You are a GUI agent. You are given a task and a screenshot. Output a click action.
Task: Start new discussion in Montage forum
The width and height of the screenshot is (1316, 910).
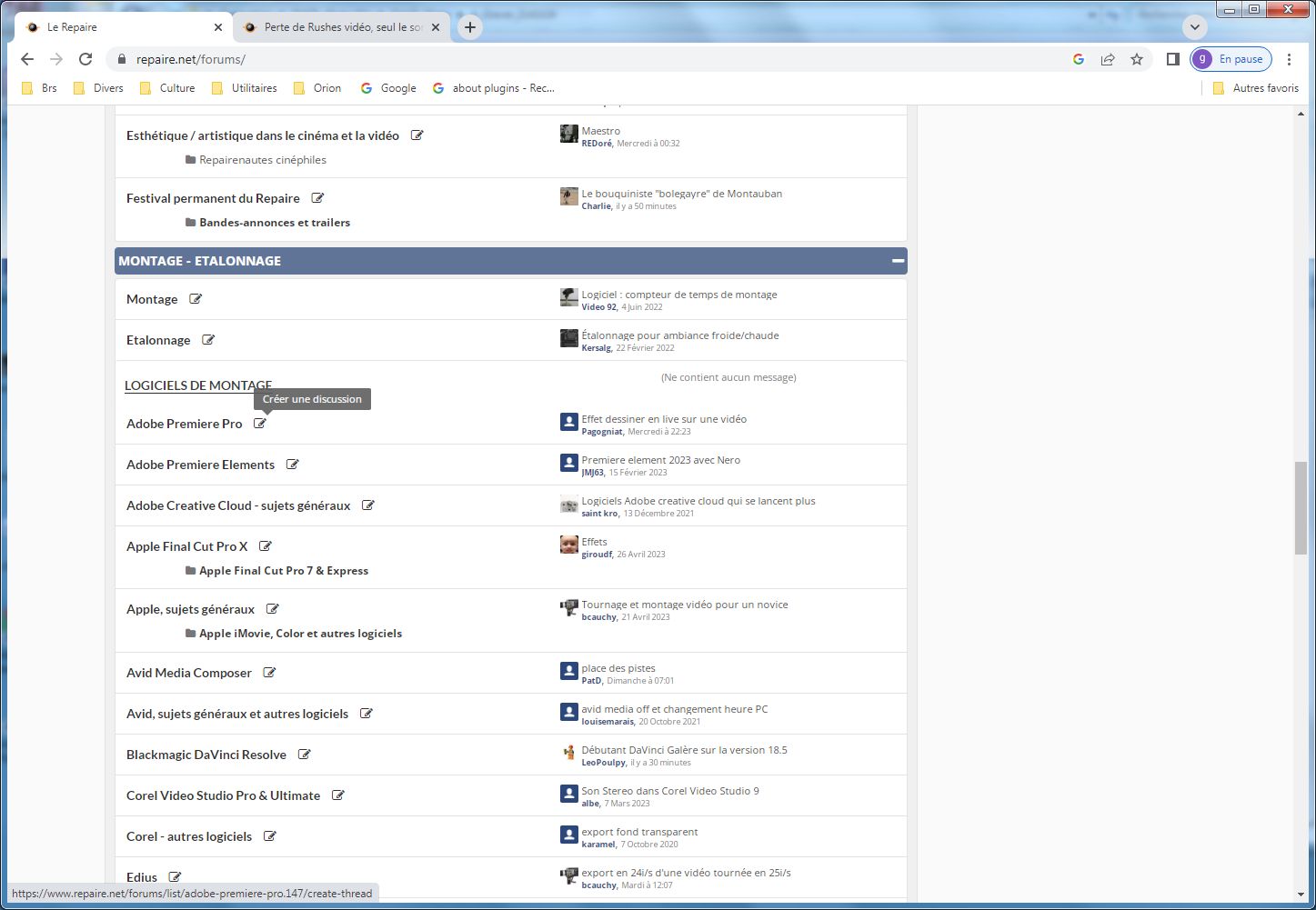click(x=196, y=299)
